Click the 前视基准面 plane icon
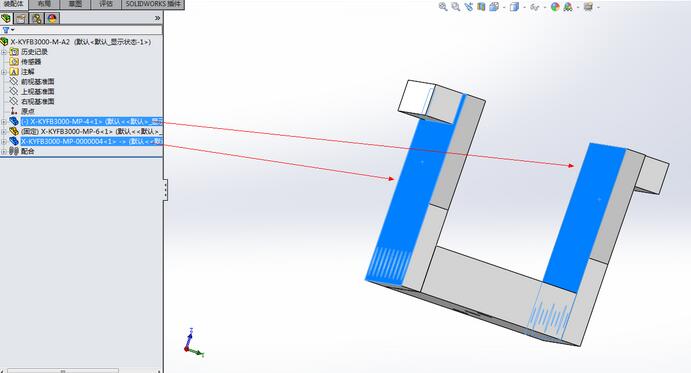Screen dimensions: 691x373 click(x=14, y=82)
